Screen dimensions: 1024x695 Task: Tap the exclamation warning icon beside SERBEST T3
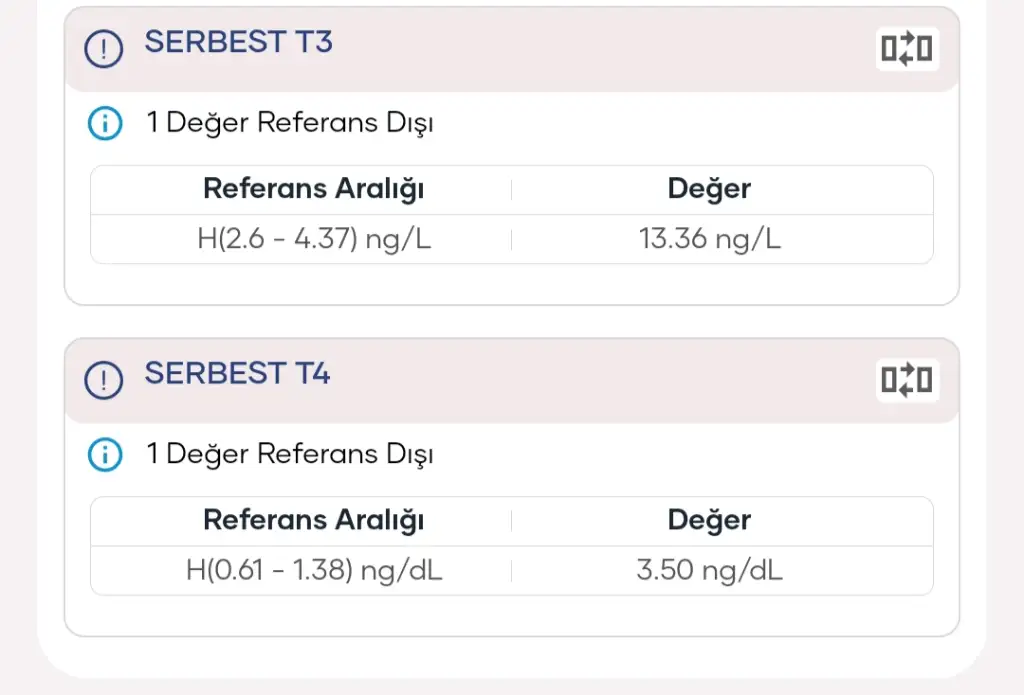(103, 48)
